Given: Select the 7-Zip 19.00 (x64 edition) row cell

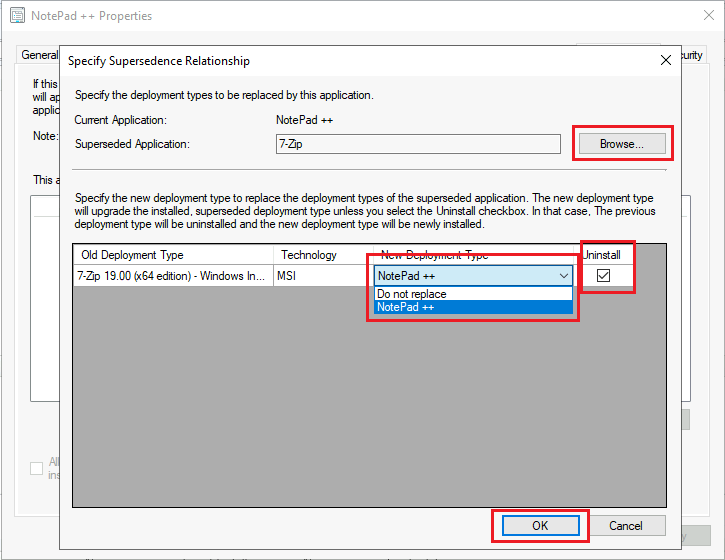Looking at the screenshot, I should tap(173, 276).
